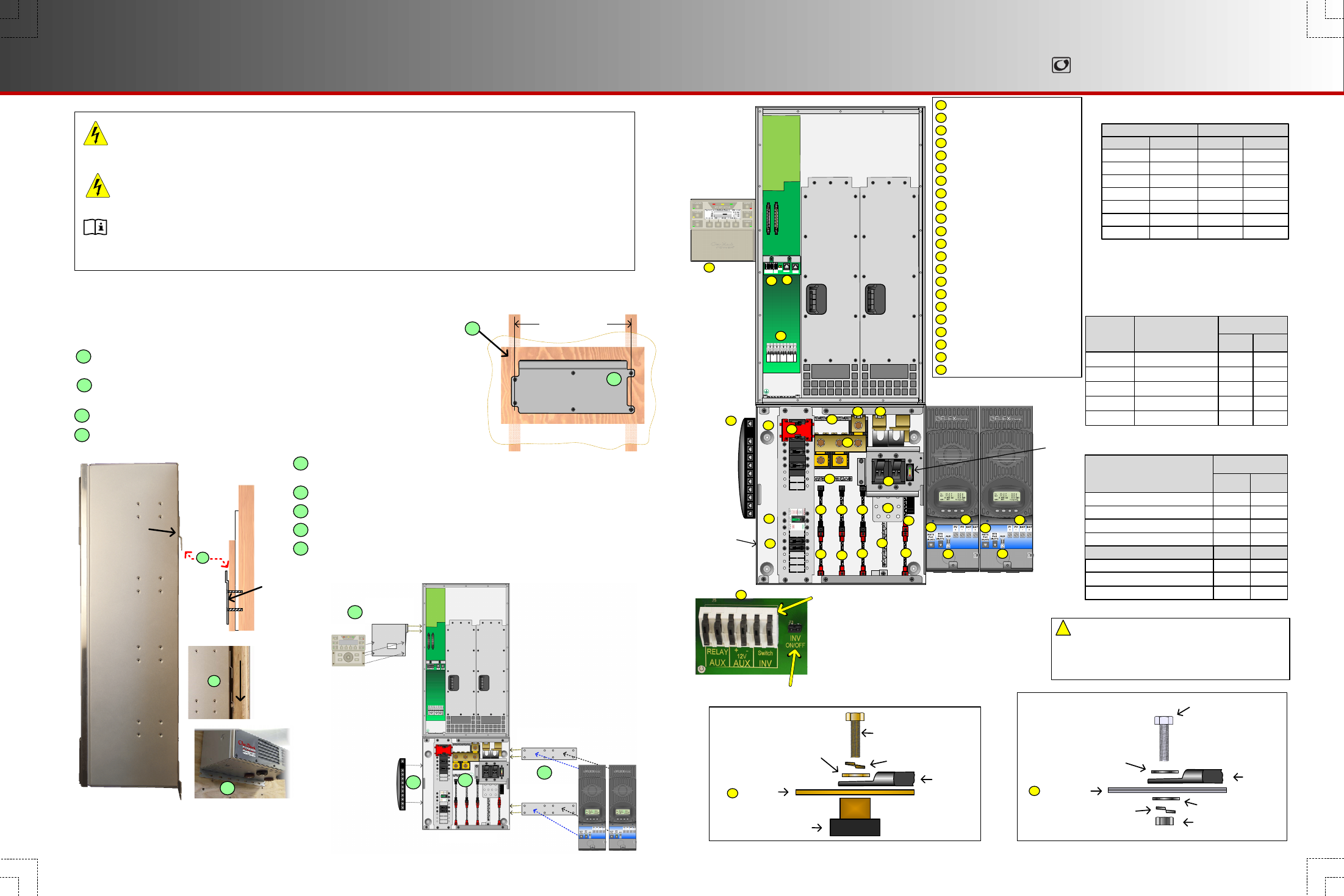Click the left FLEXmax charge controller LCD display

coord(952,496)
